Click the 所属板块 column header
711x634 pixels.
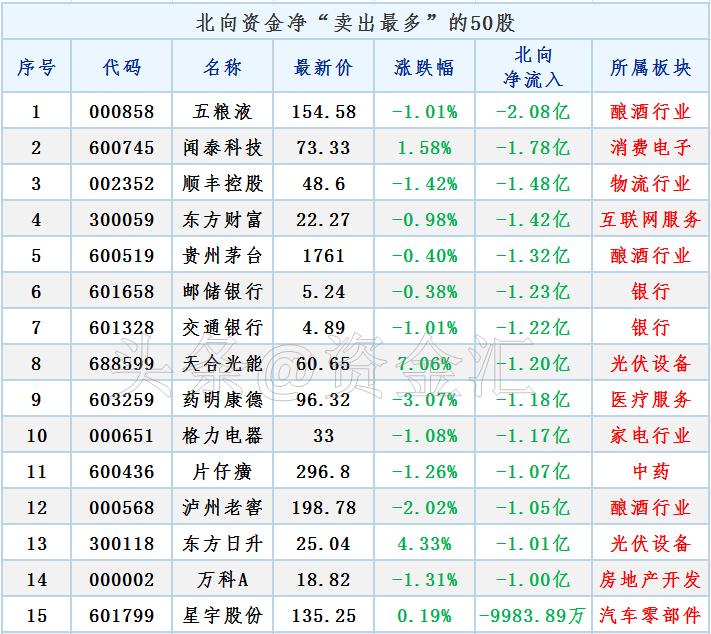[650, 68]
